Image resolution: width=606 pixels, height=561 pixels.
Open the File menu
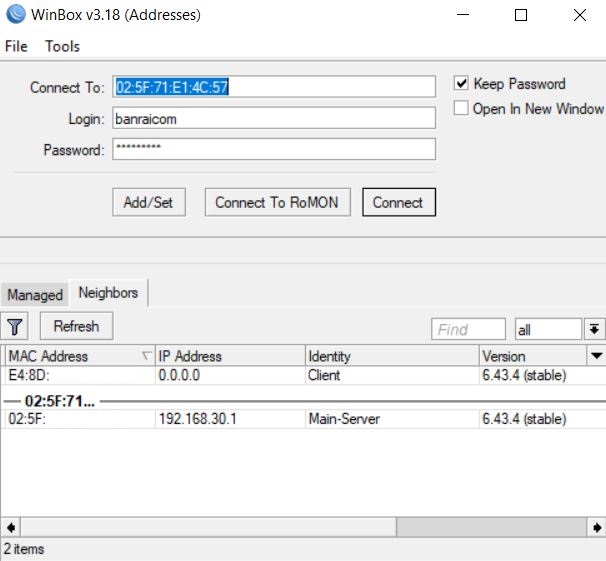pyautogui.click(x=16, y=46)
